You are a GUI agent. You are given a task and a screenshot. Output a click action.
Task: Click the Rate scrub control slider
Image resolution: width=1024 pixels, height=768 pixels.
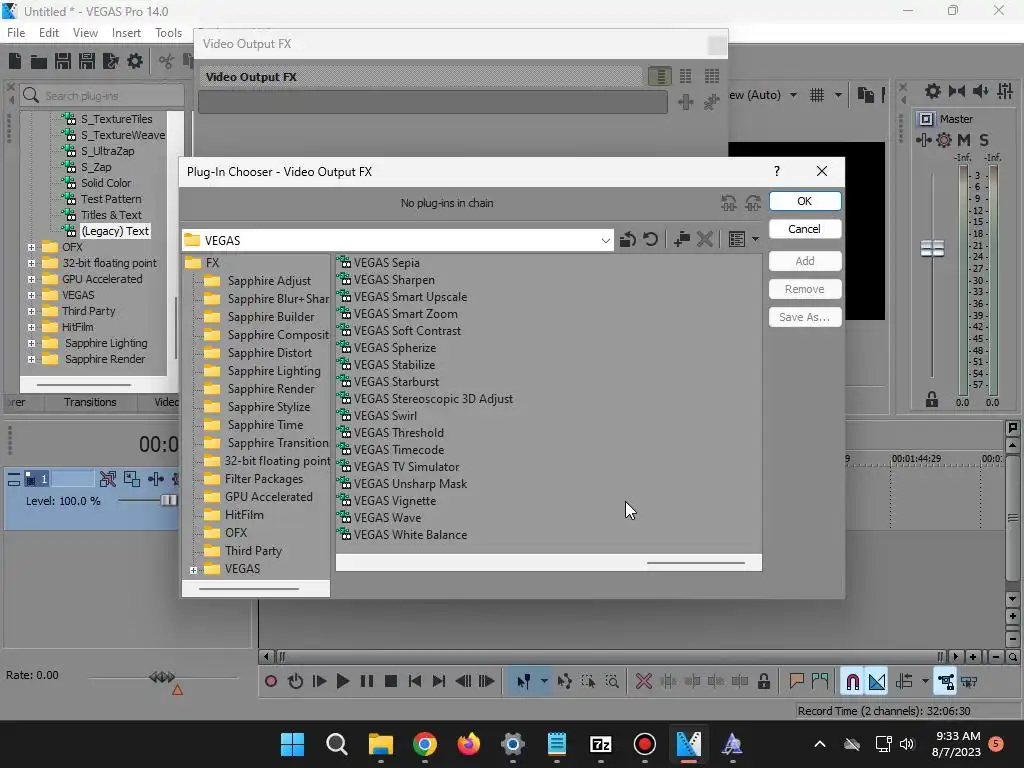tap(163, 677)
